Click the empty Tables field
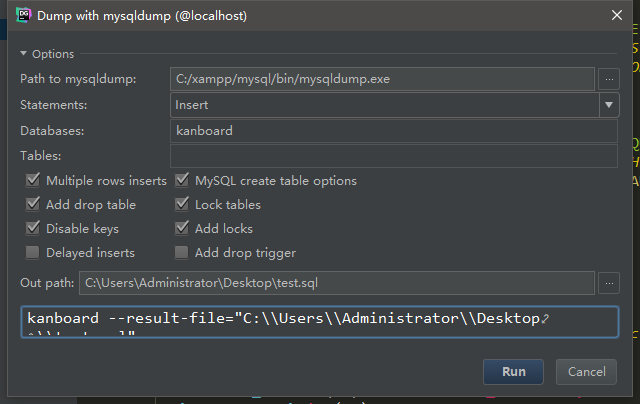The image size is (640, 404). pyautogui.click(x=394, y=156)
